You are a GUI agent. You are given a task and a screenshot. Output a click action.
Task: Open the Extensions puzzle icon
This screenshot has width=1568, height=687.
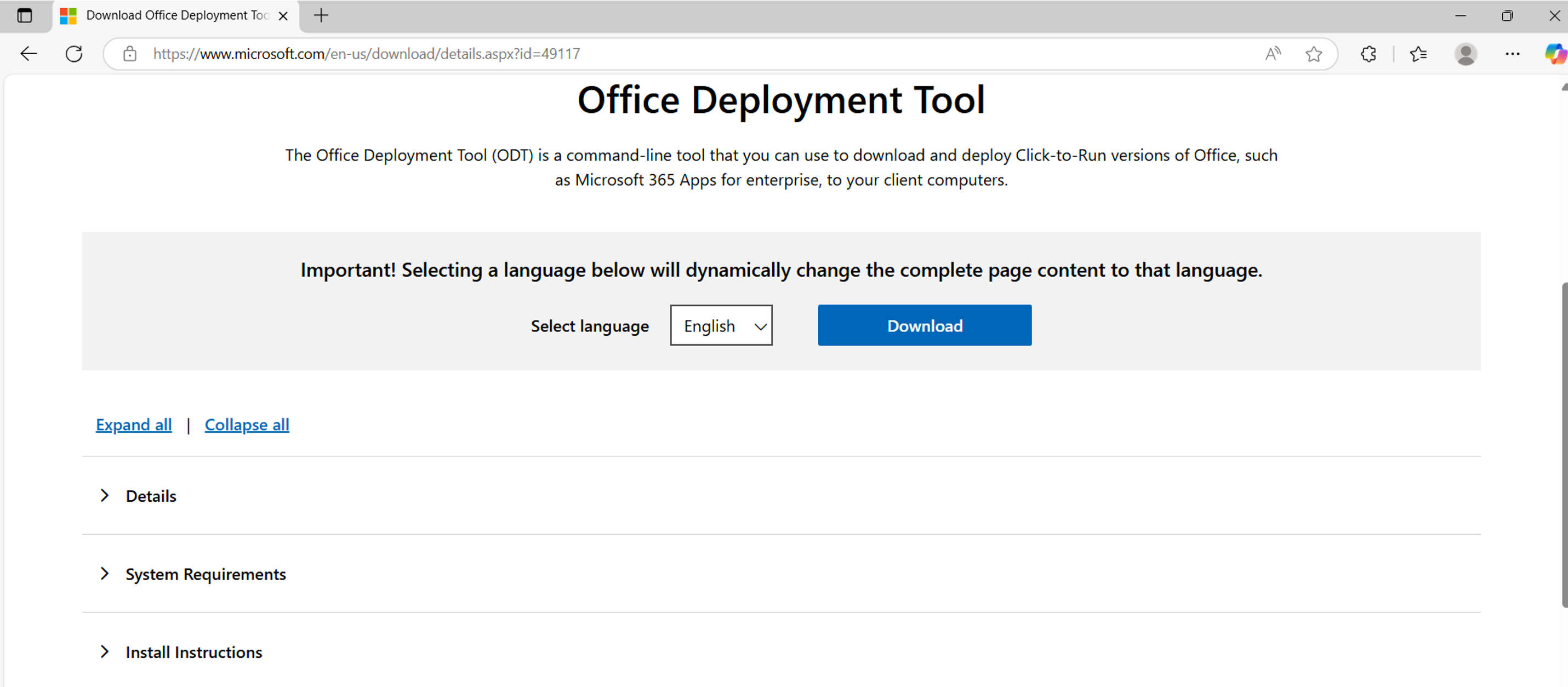pos(1369,54)
